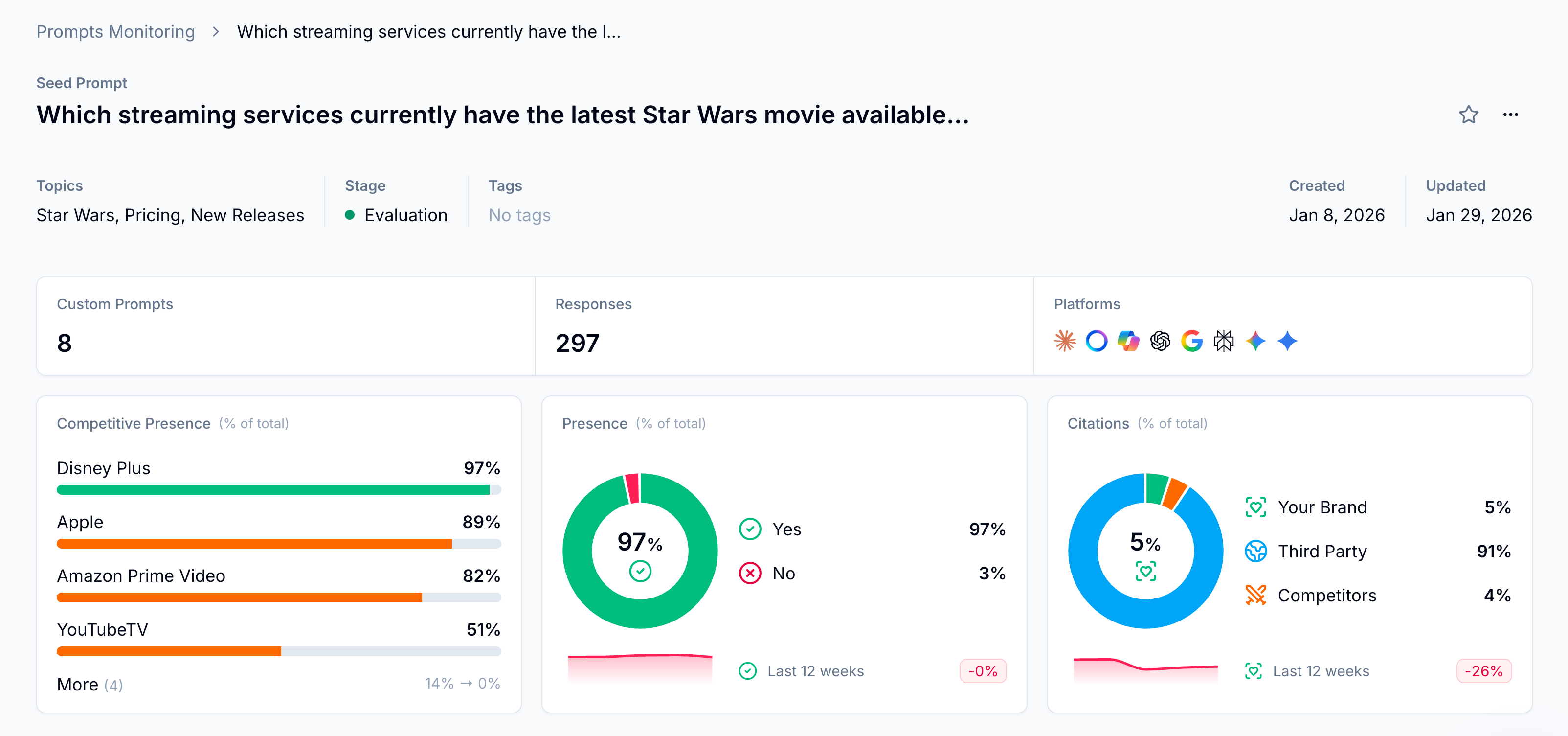Select the Yes presence legend item
The width and height of the screenshot is (1568, 736).
[786, 529]
